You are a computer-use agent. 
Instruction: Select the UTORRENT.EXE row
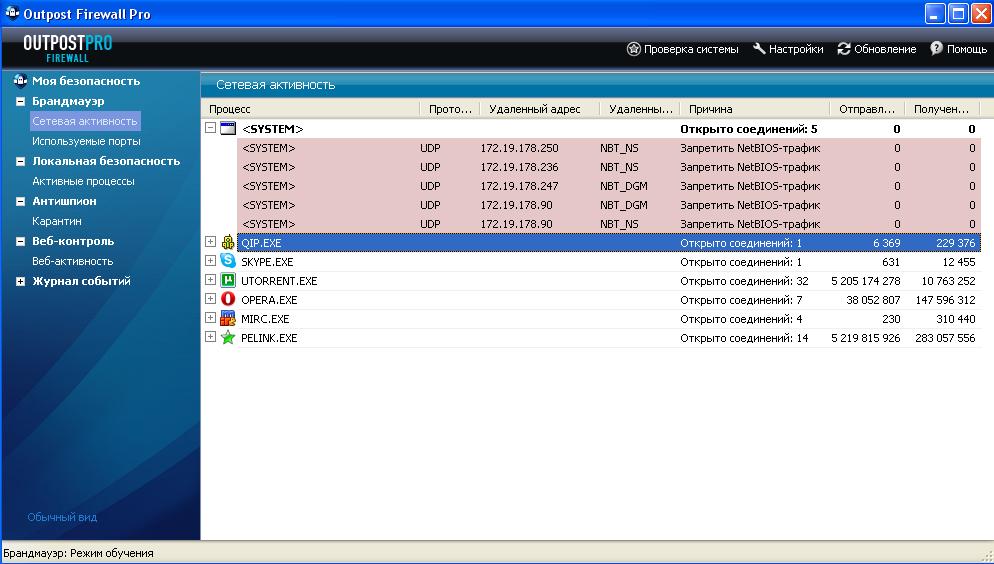pyautogui.click(x=609, y=281)
